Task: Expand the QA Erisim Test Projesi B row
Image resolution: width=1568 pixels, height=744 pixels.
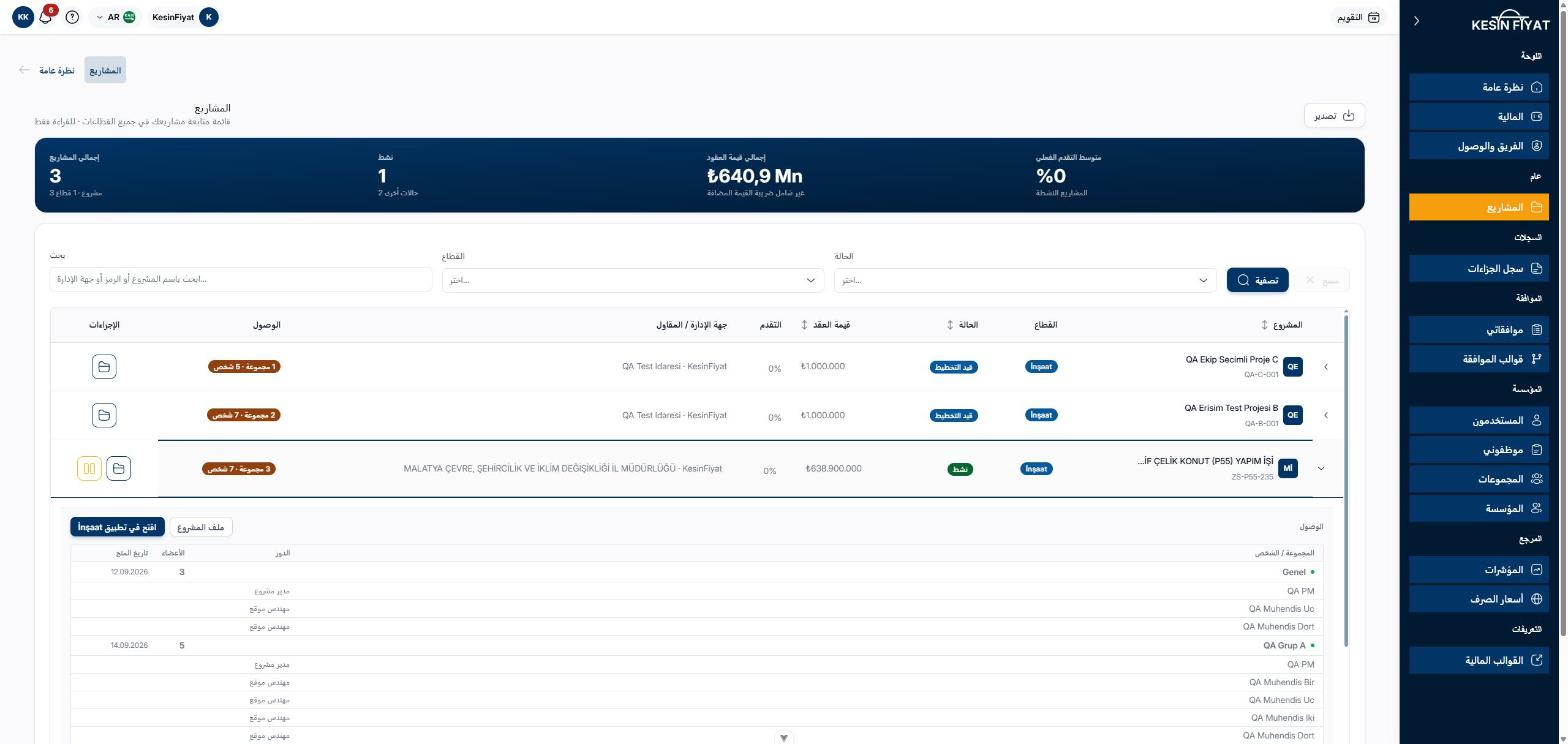Action: [x=1326, y=415]
